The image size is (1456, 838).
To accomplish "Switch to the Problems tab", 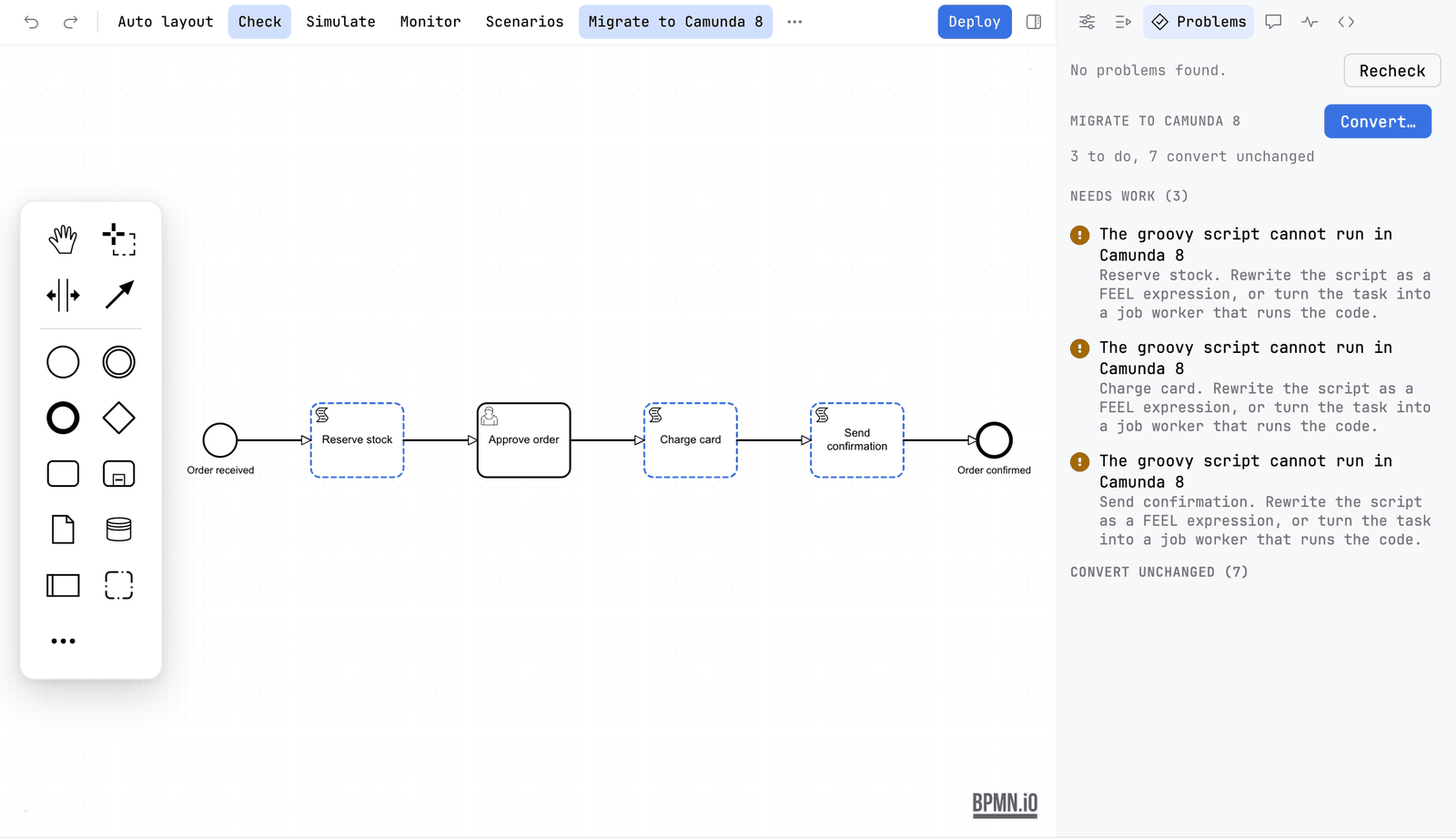I will (x=1198, y=22).
